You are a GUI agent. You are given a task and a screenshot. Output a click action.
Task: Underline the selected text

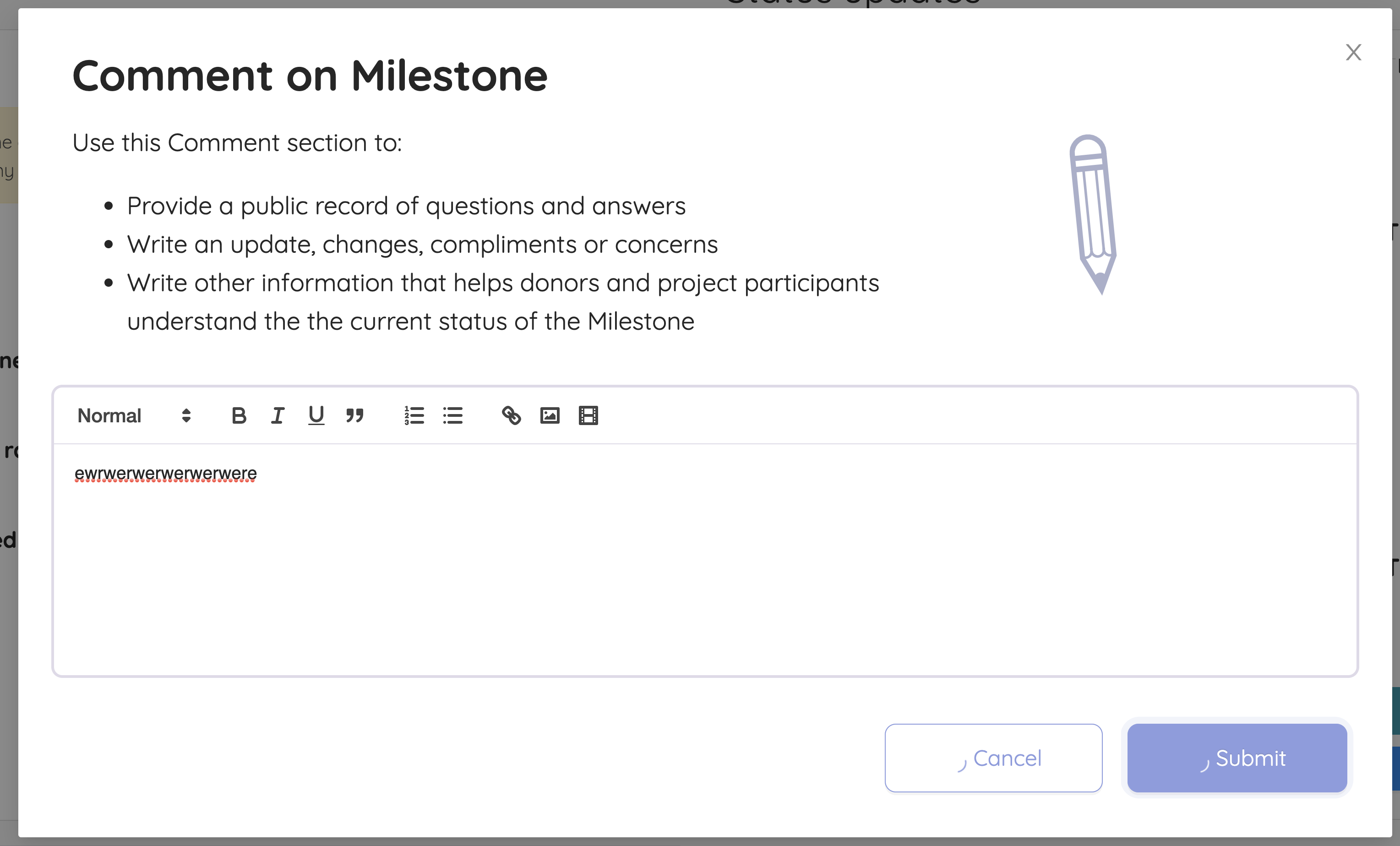[316, 416]
